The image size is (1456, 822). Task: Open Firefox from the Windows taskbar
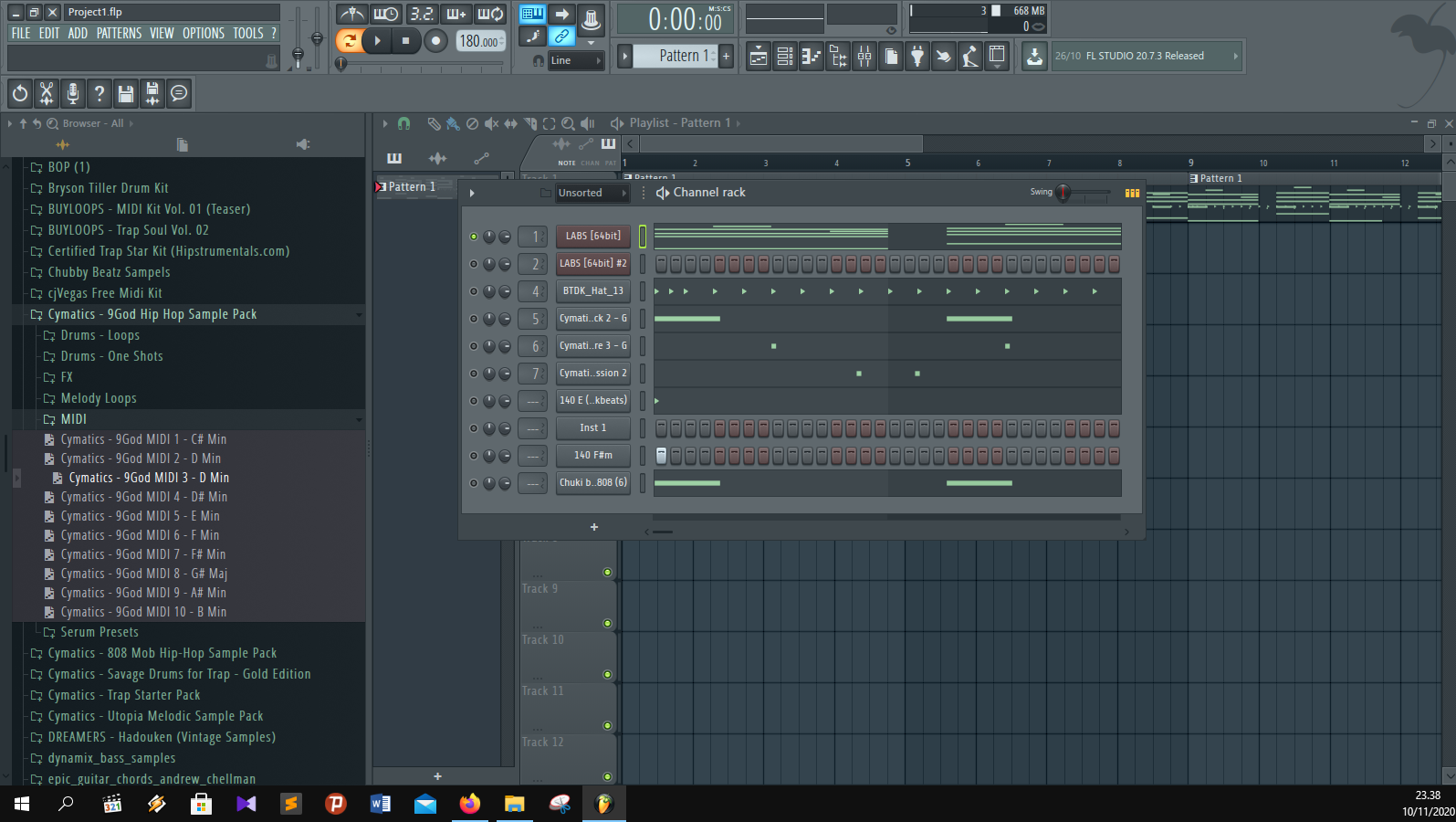pos(469,804)
